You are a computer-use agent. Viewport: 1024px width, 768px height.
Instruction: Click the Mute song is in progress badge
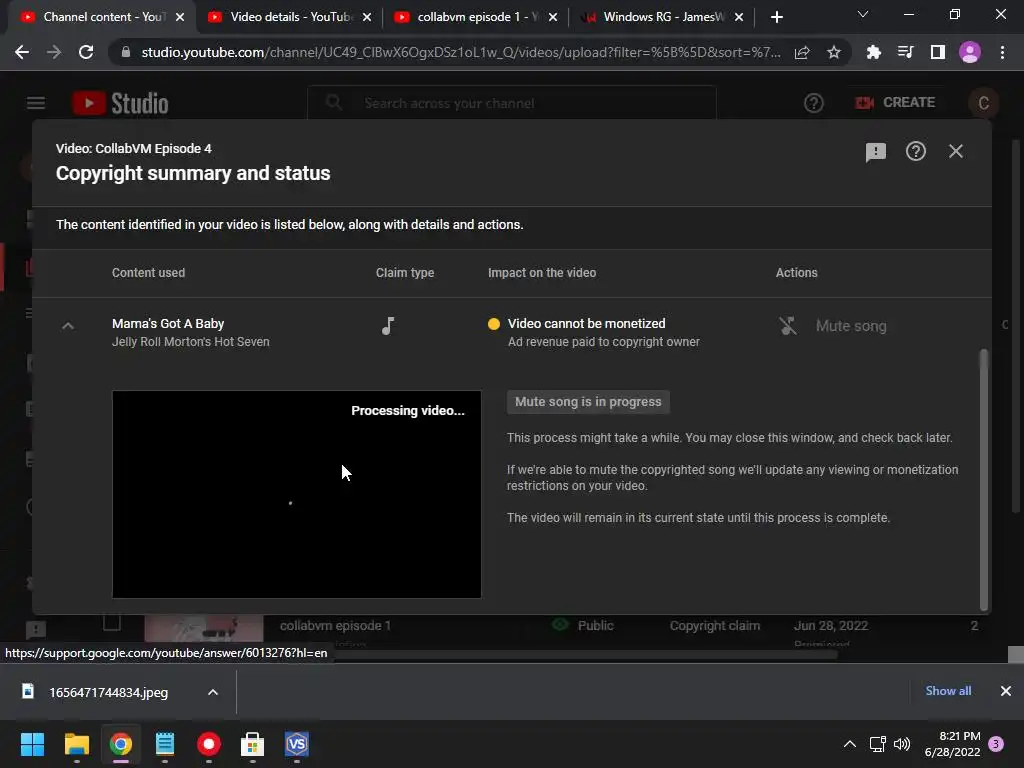pyautogui.click(x=588, y=402)
